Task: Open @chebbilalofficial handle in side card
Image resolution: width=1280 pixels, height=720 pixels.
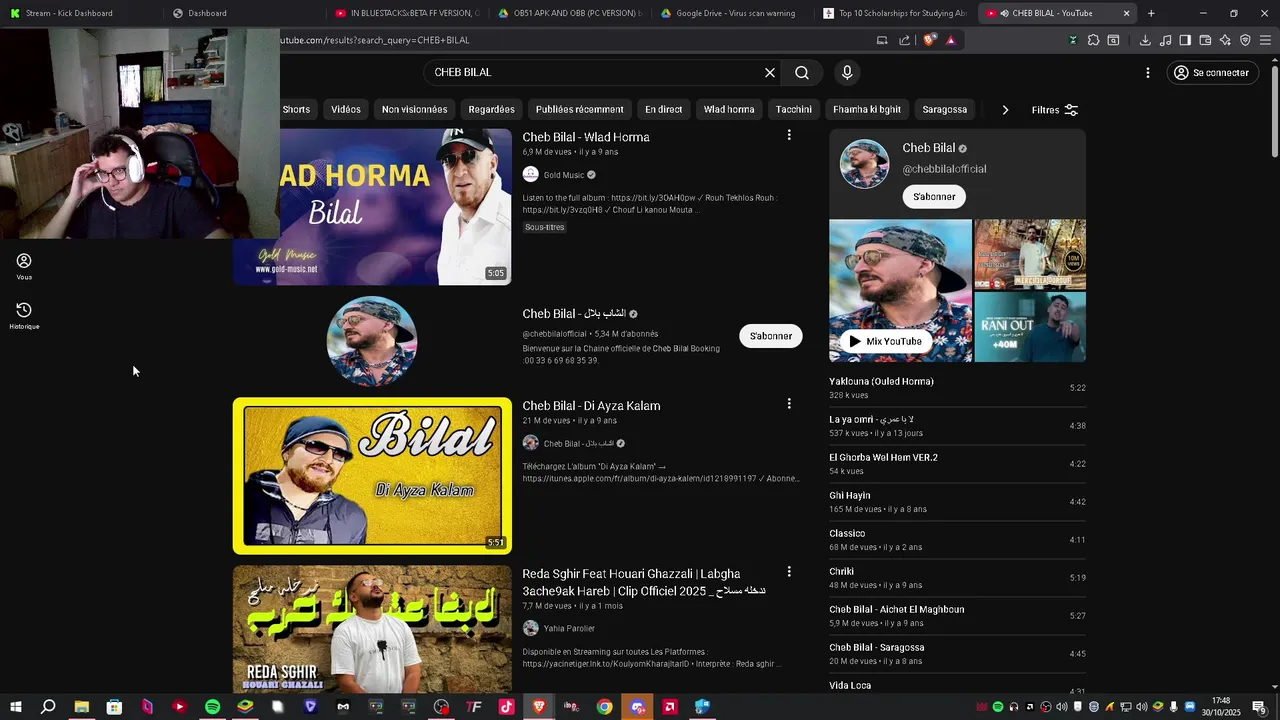Action: (x=944, y=169)
